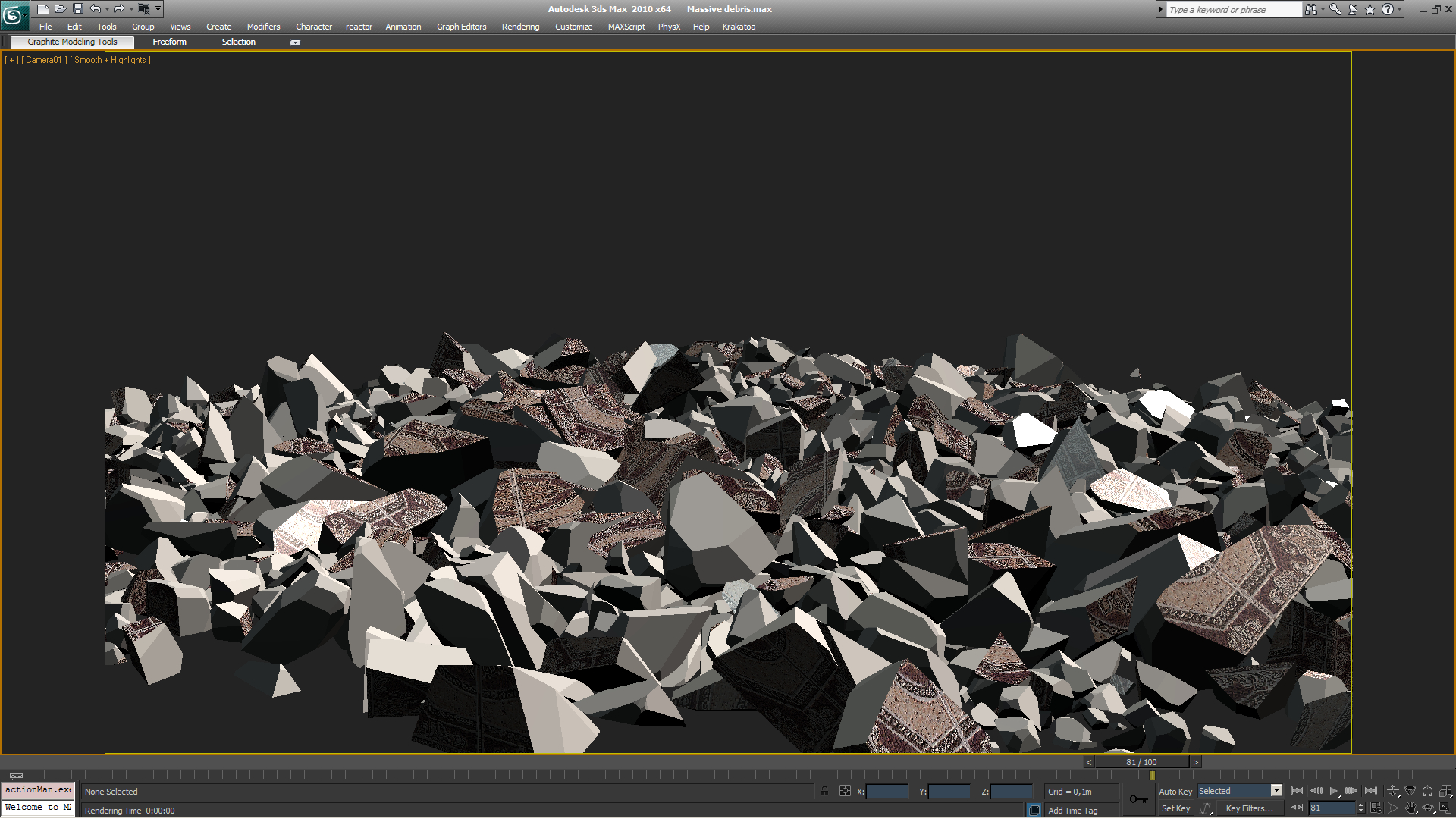Toggle Auto Key animation mode
Image resolution: width=1456 pixels, height=819 pixels.
click(x=1175, y=791)
